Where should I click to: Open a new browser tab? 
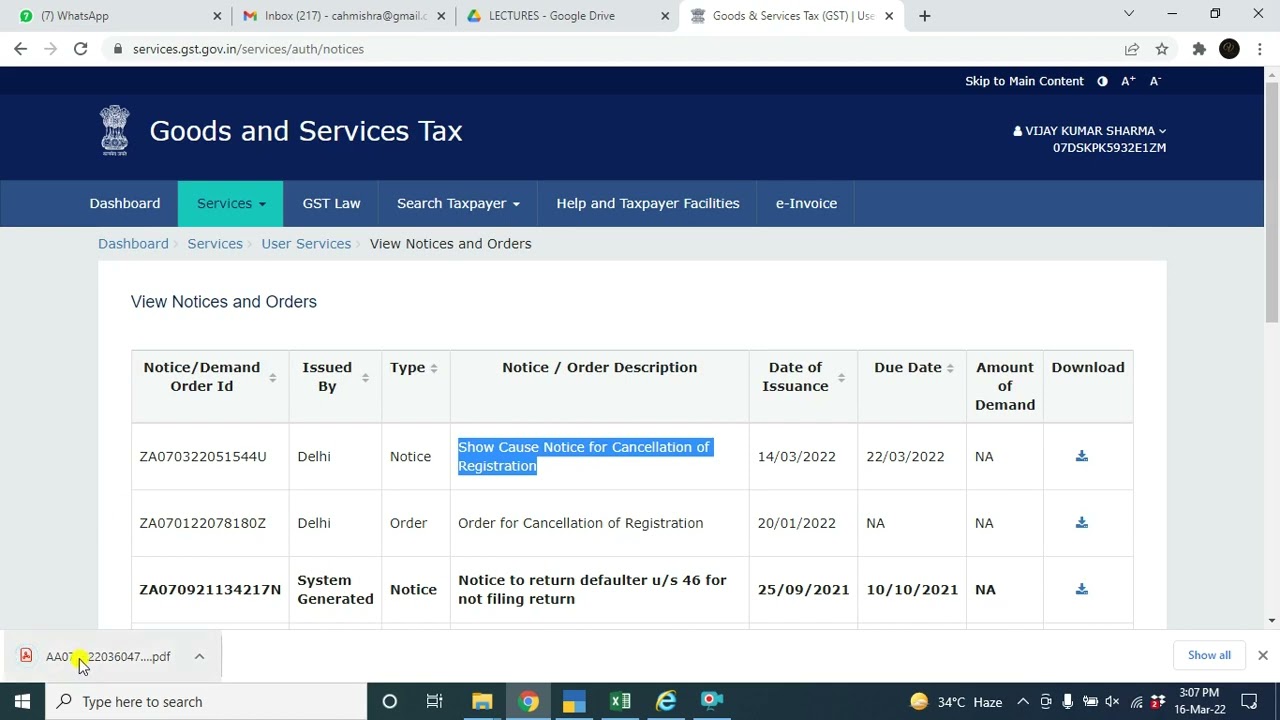point(924,16)
